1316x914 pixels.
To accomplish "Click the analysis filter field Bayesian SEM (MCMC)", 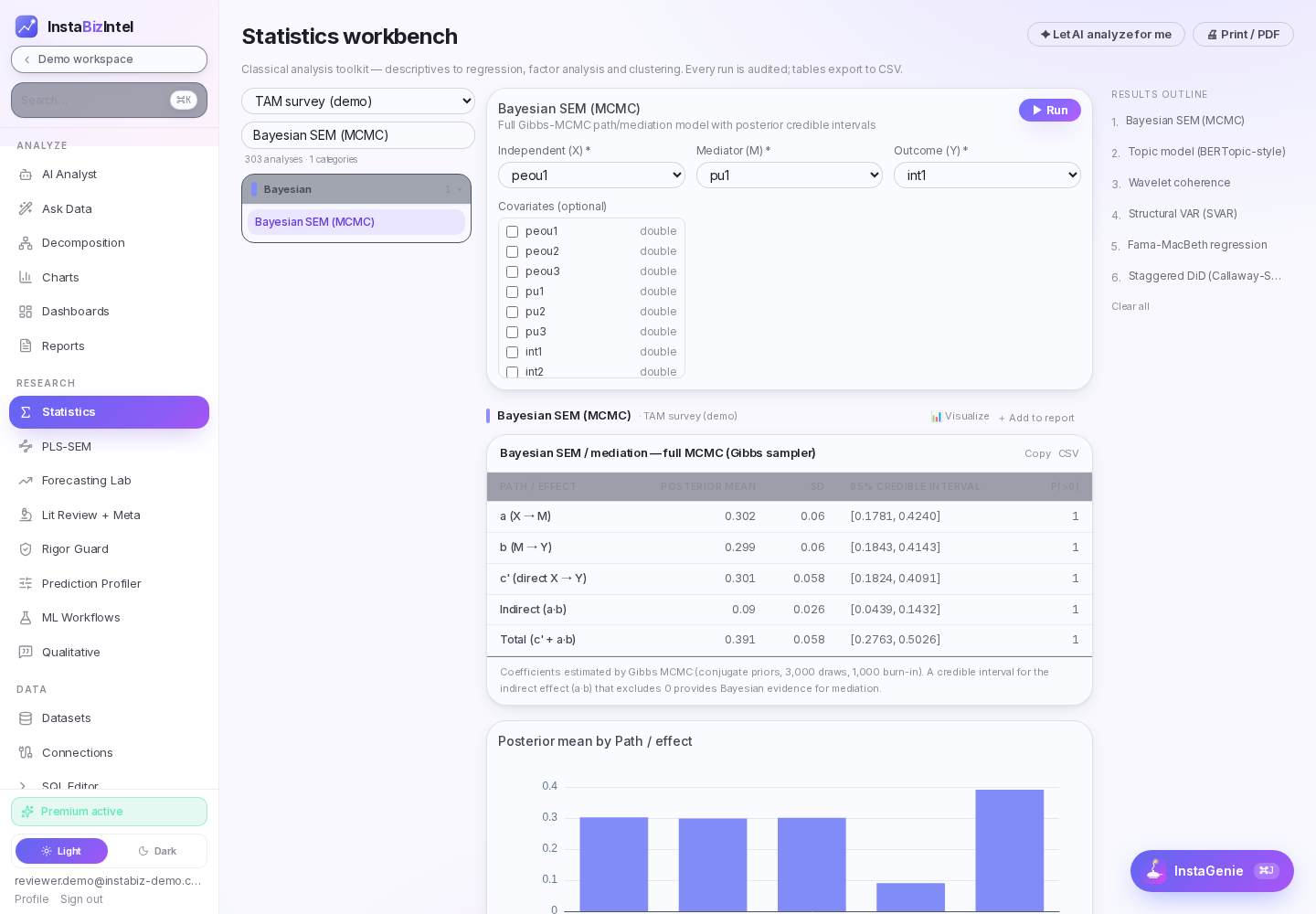I will point(358,135).
